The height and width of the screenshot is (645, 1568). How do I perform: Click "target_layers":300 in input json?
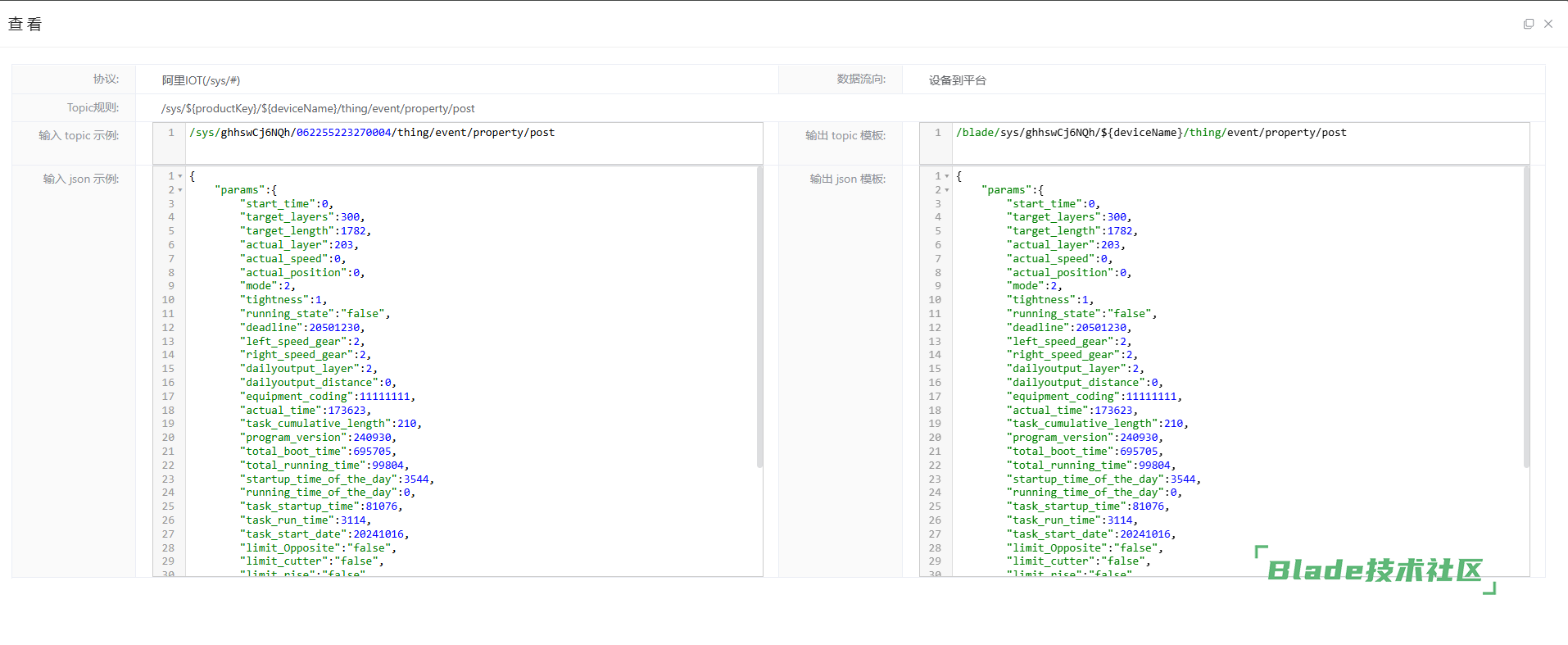300,217
